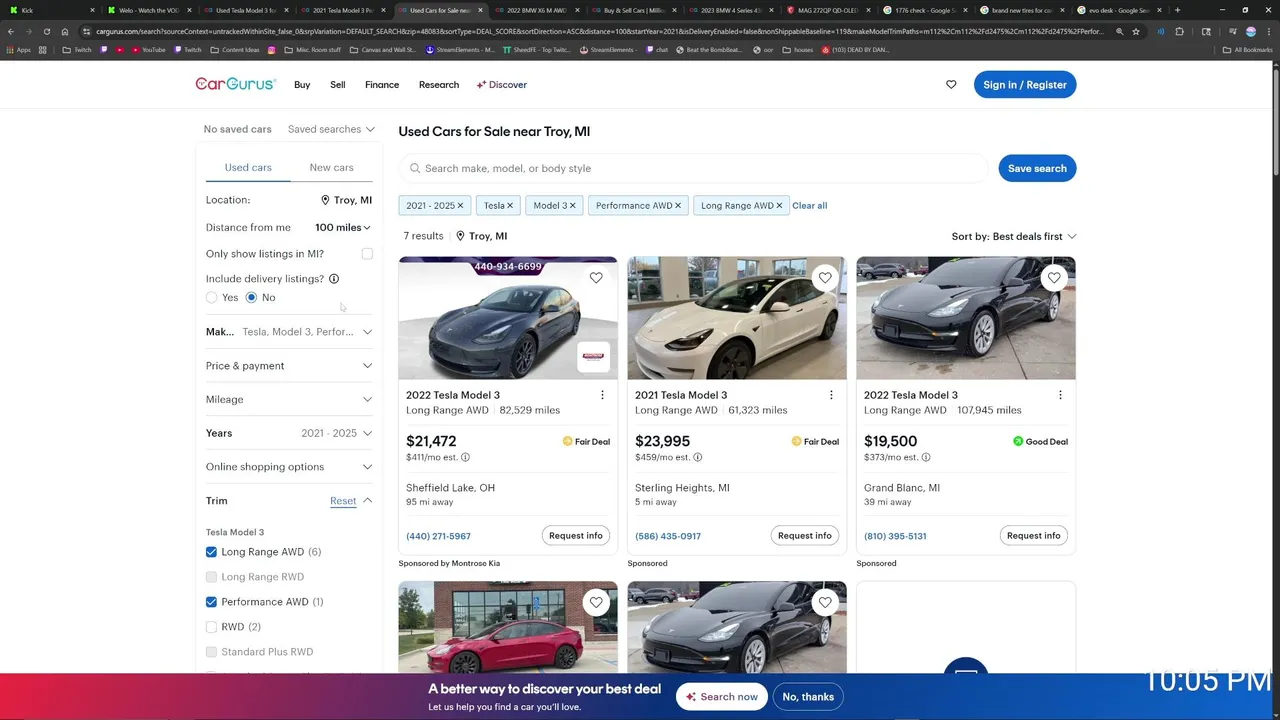This screenshot has height=720, width=1280.
Task: Click the search magnifier icon in search box
Action: 414,168
